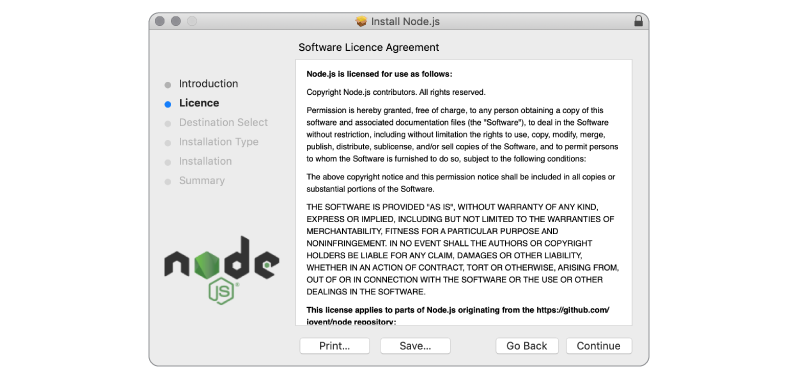The width and height of the screenshot is (797, 378).
Task: Click inside the licence text area
Action: tap(464, 193)
